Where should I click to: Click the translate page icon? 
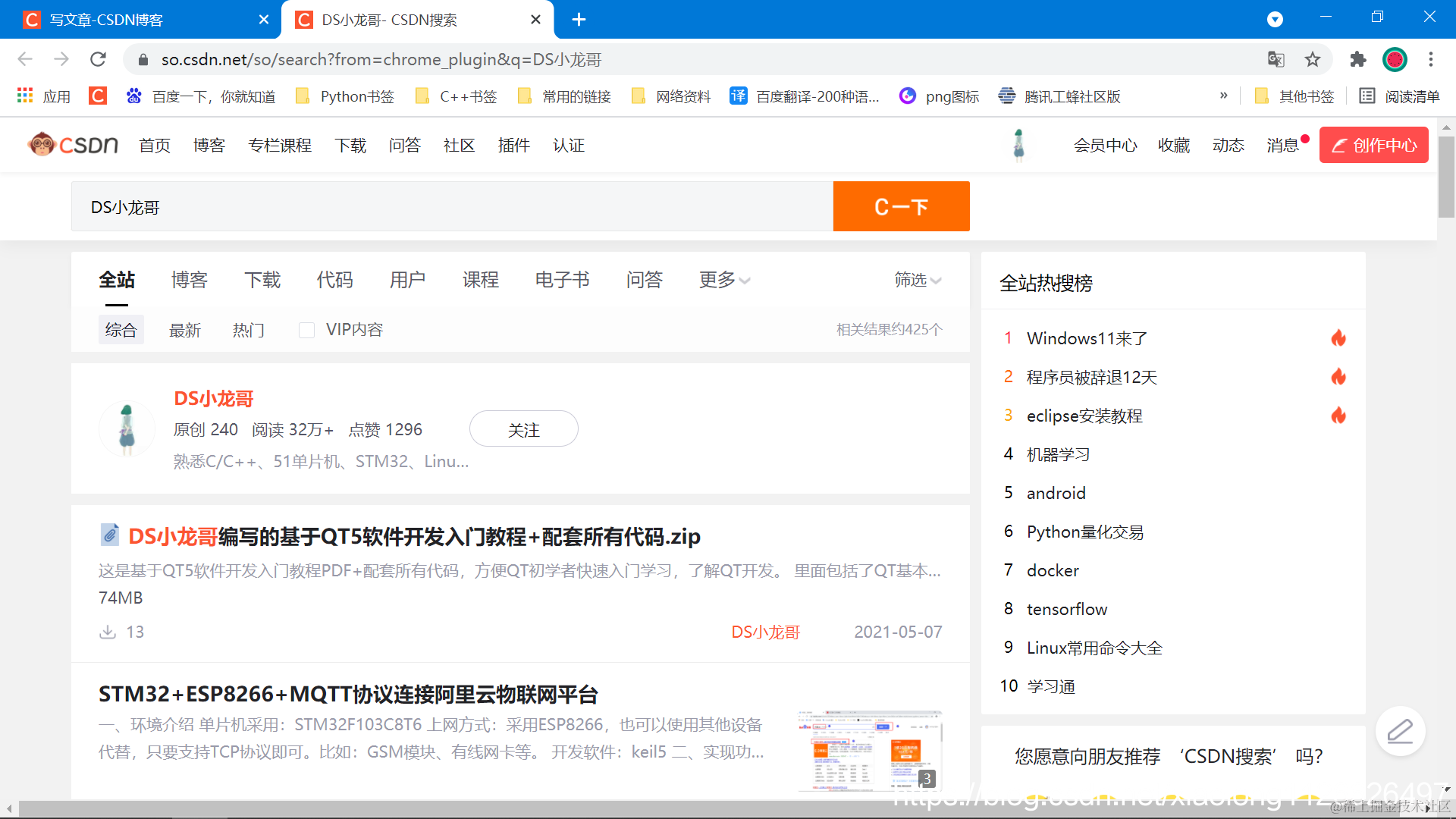(1276, 59)
